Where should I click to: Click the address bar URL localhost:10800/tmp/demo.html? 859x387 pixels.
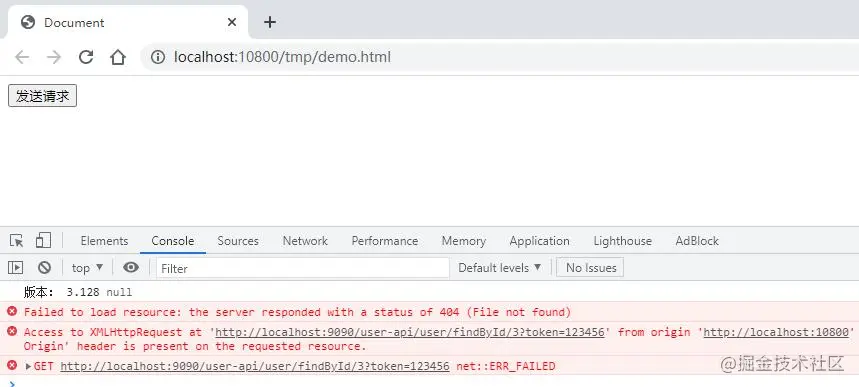282,57
